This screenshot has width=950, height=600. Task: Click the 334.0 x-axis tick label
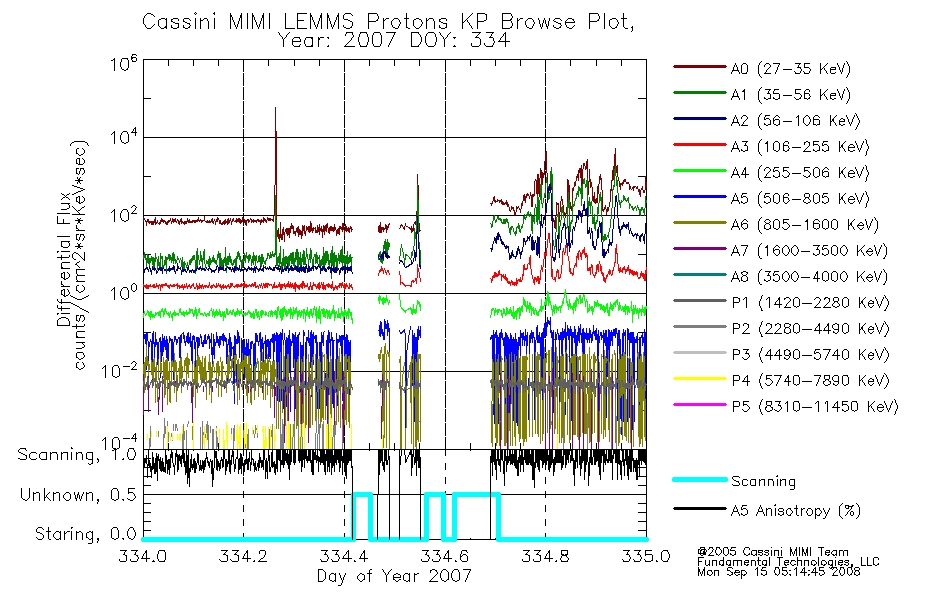(x=142, y=556)
